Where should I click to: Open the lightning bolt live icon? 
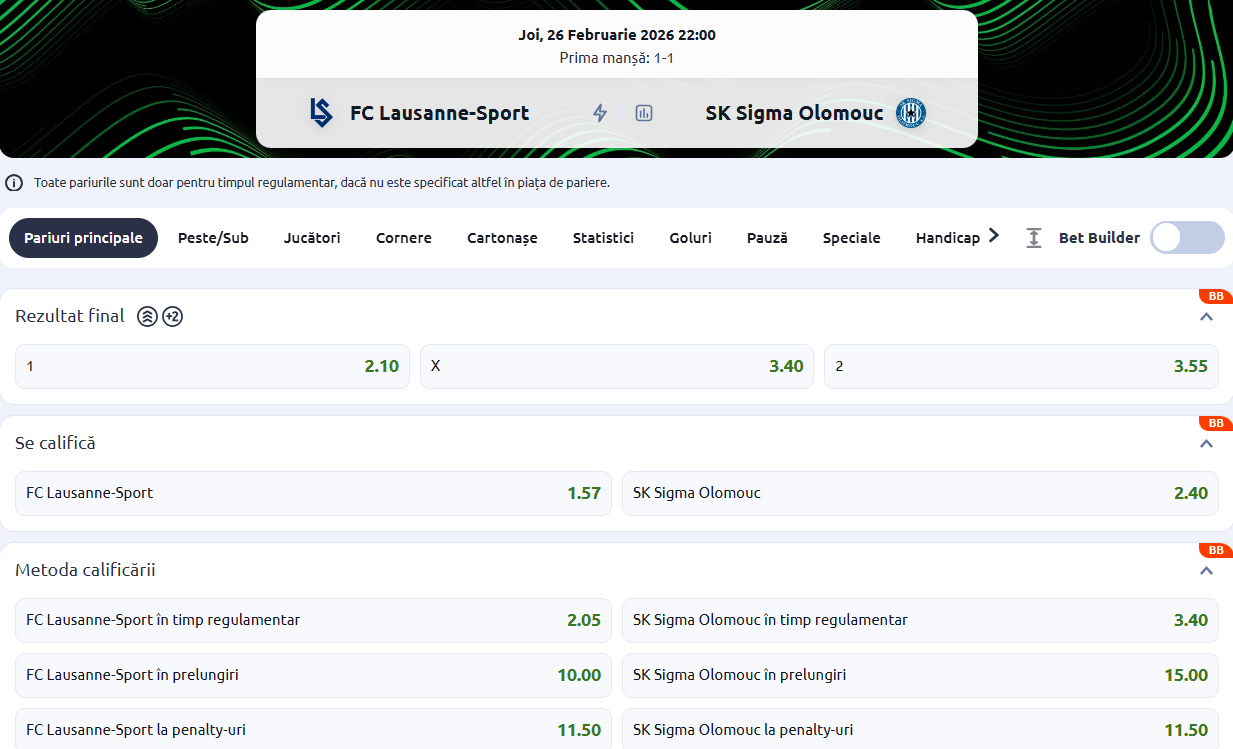pyautogui.click(x=600, y=113)
